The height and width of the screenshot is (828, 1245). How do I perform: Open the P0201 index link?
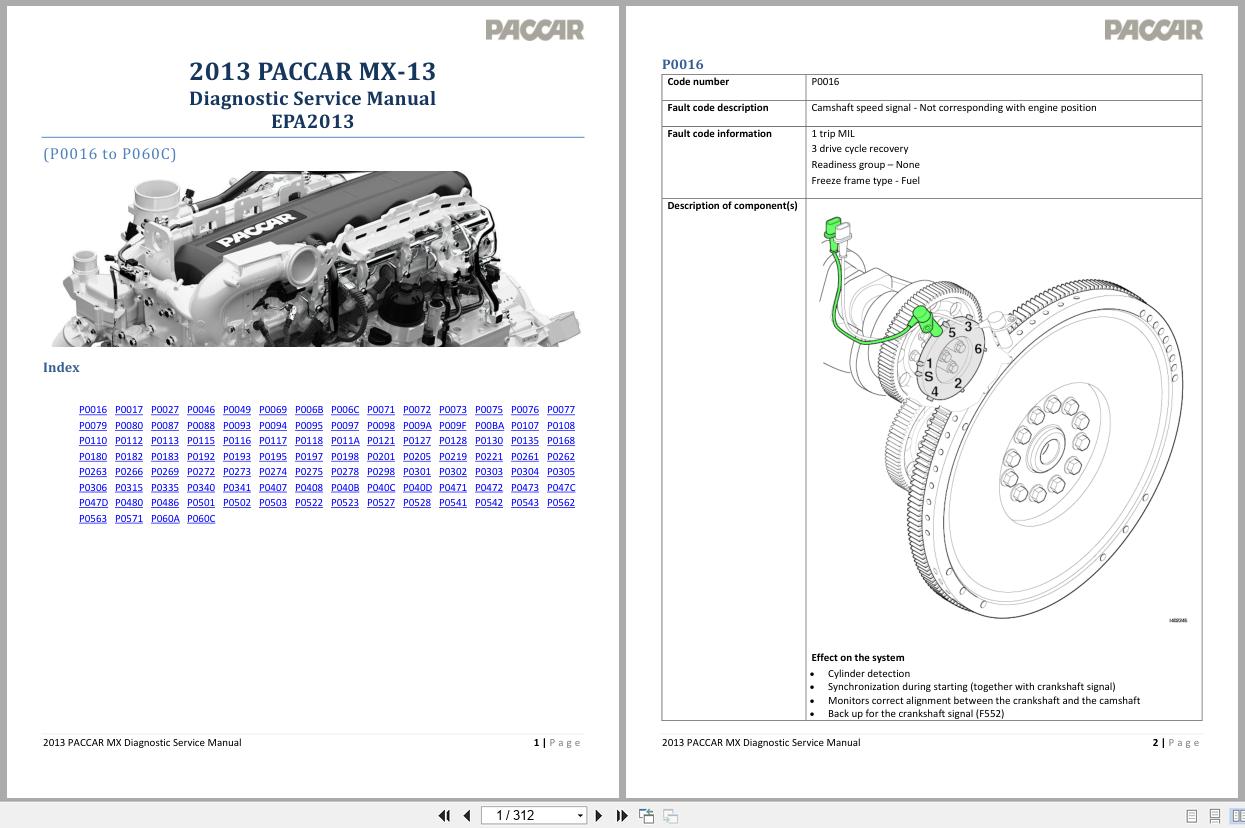[x=381, y=457]
